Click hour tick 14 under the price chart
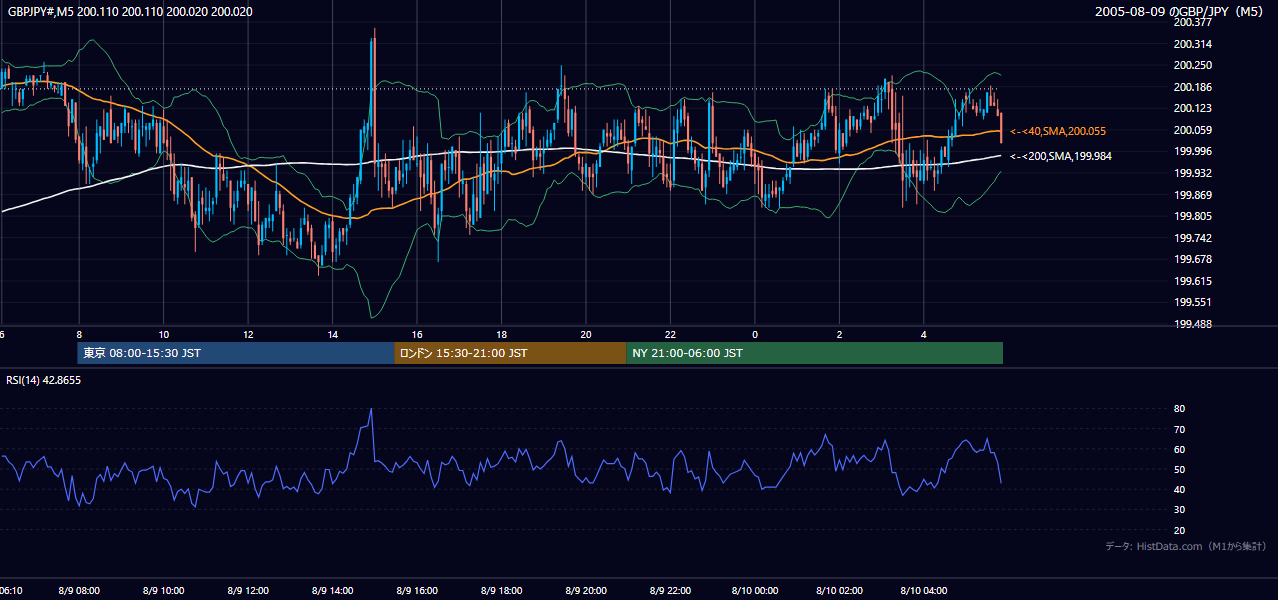Viewport: 1278px width, 600px height. pyautogui.click(x=332, y=334)
